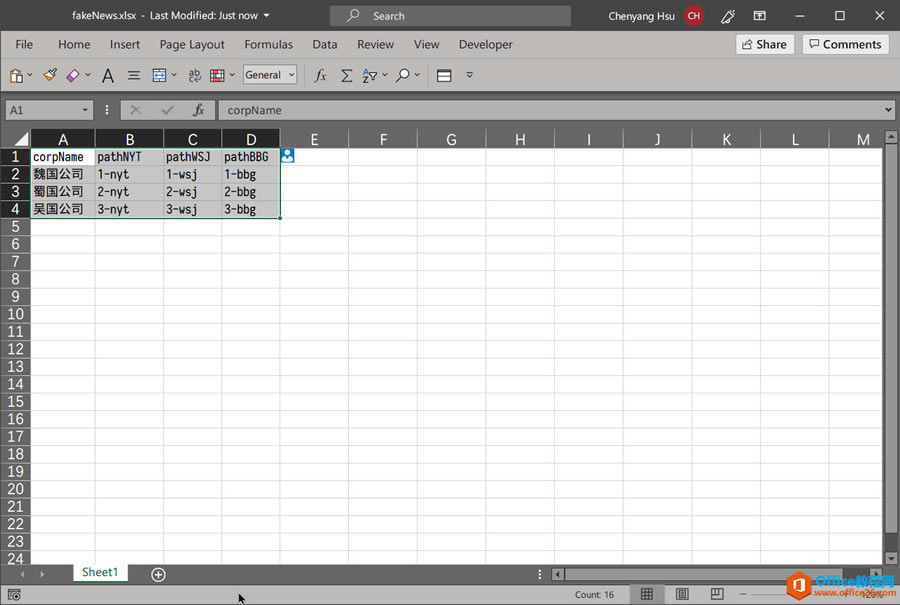
Task: Click the Share button
Action: pyautogui.click(x=764, y=44)
